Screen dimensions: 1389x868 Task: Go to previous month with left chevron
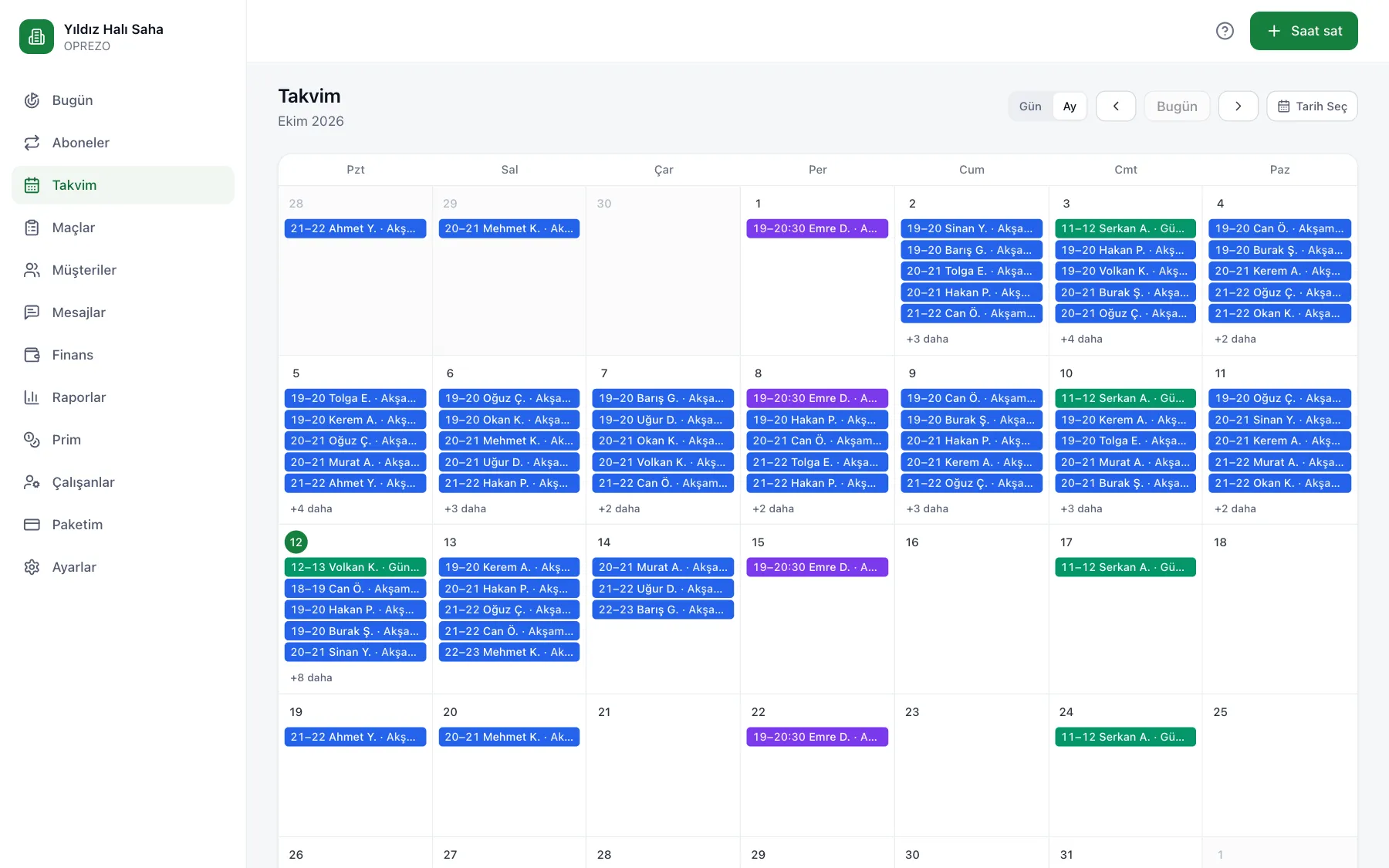(x=1116, y=106)
